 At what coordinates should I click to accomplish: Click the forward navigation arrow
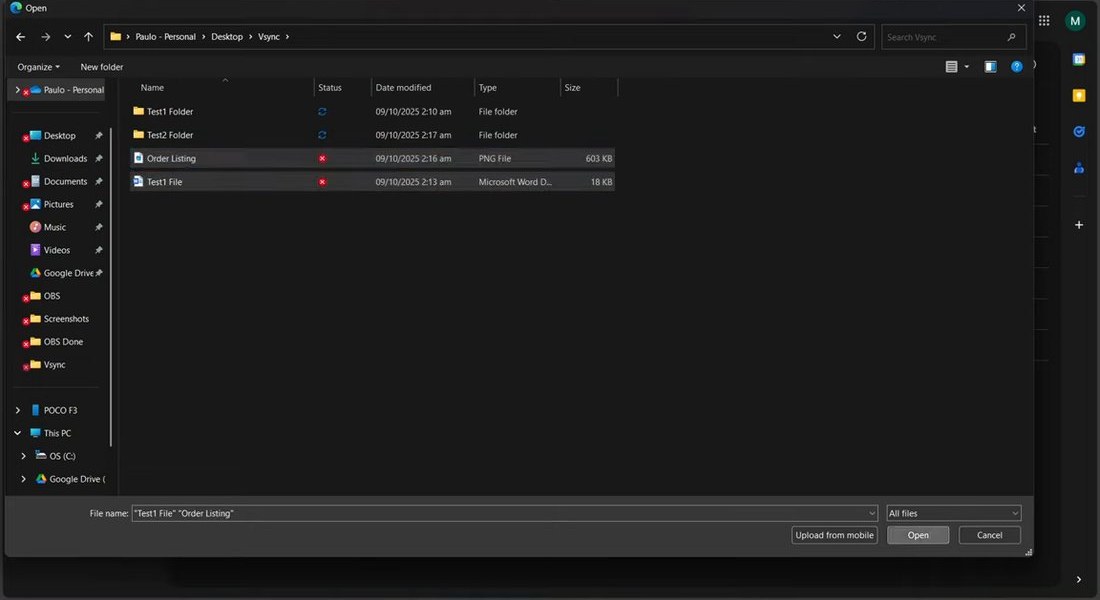coord(46,36)
